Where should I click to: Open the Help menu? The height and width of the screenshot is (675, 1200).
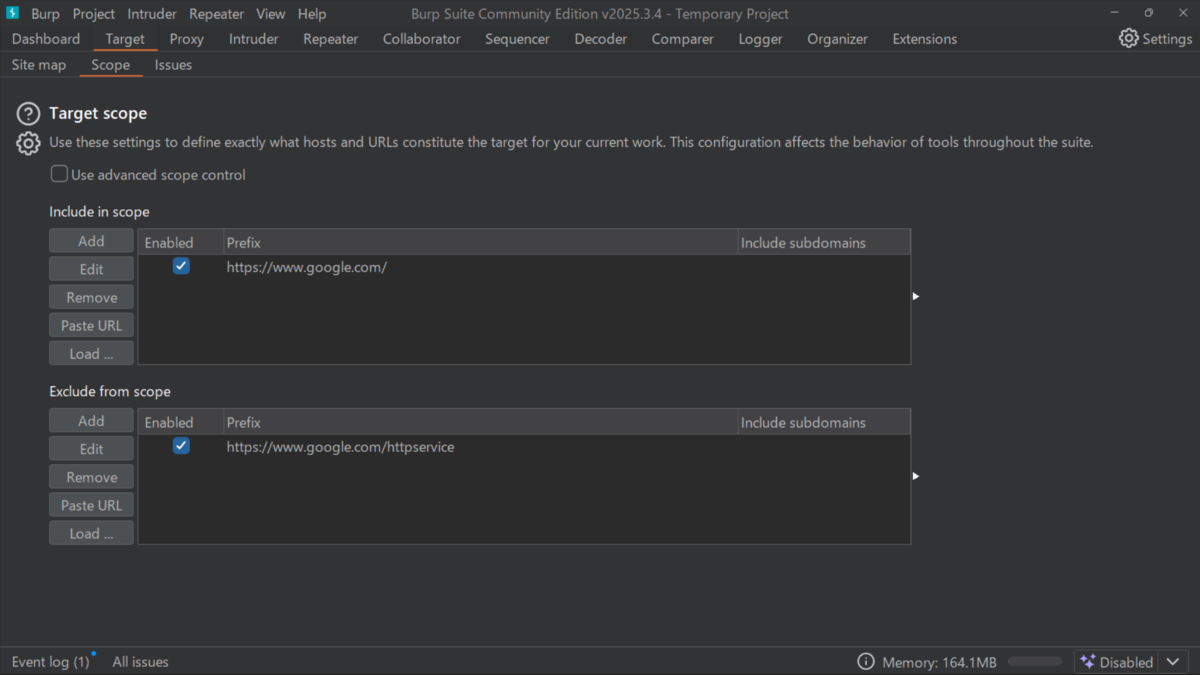pos(312,14)
